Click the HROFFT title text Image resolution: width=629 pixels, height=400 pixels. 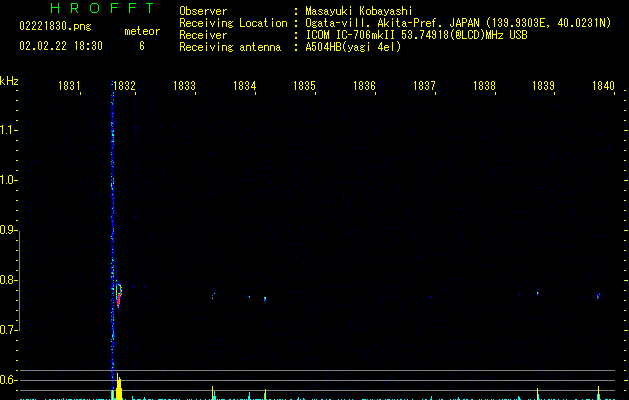(103, 8)
